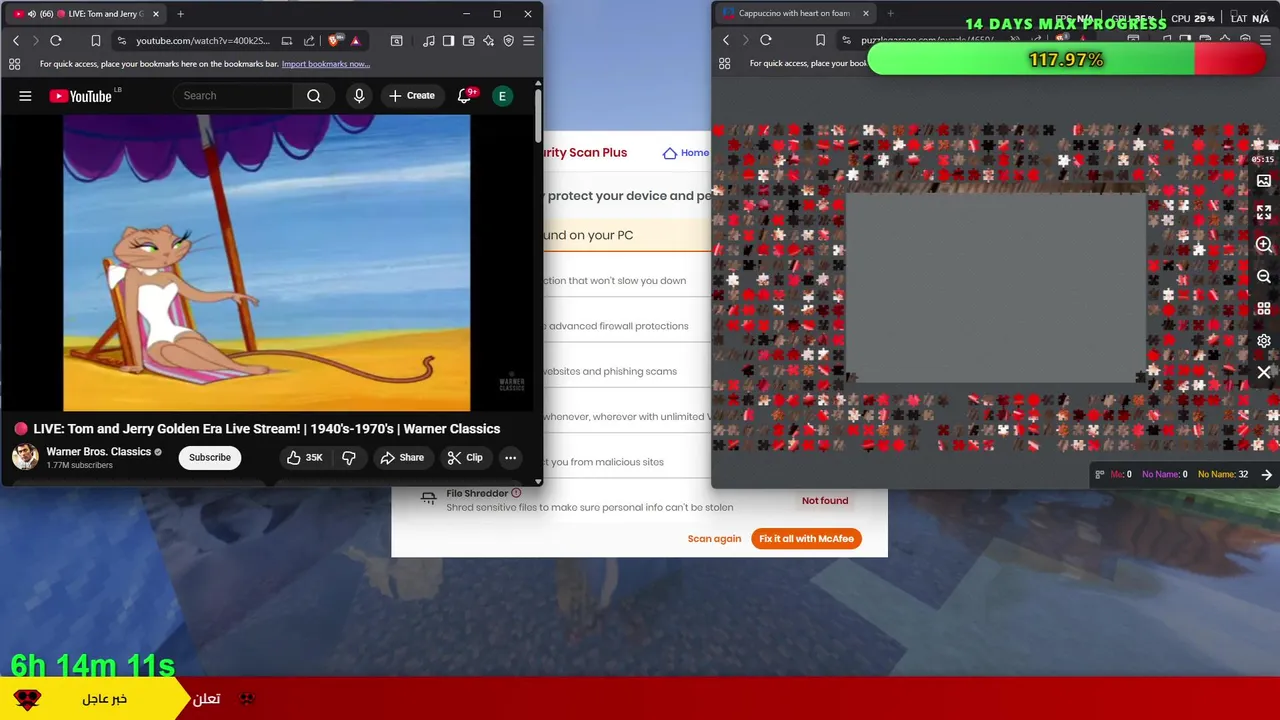The image size is (1280, 720).
Task: Zoom out on the puzzle board
Action: [x=1264, y=277]
